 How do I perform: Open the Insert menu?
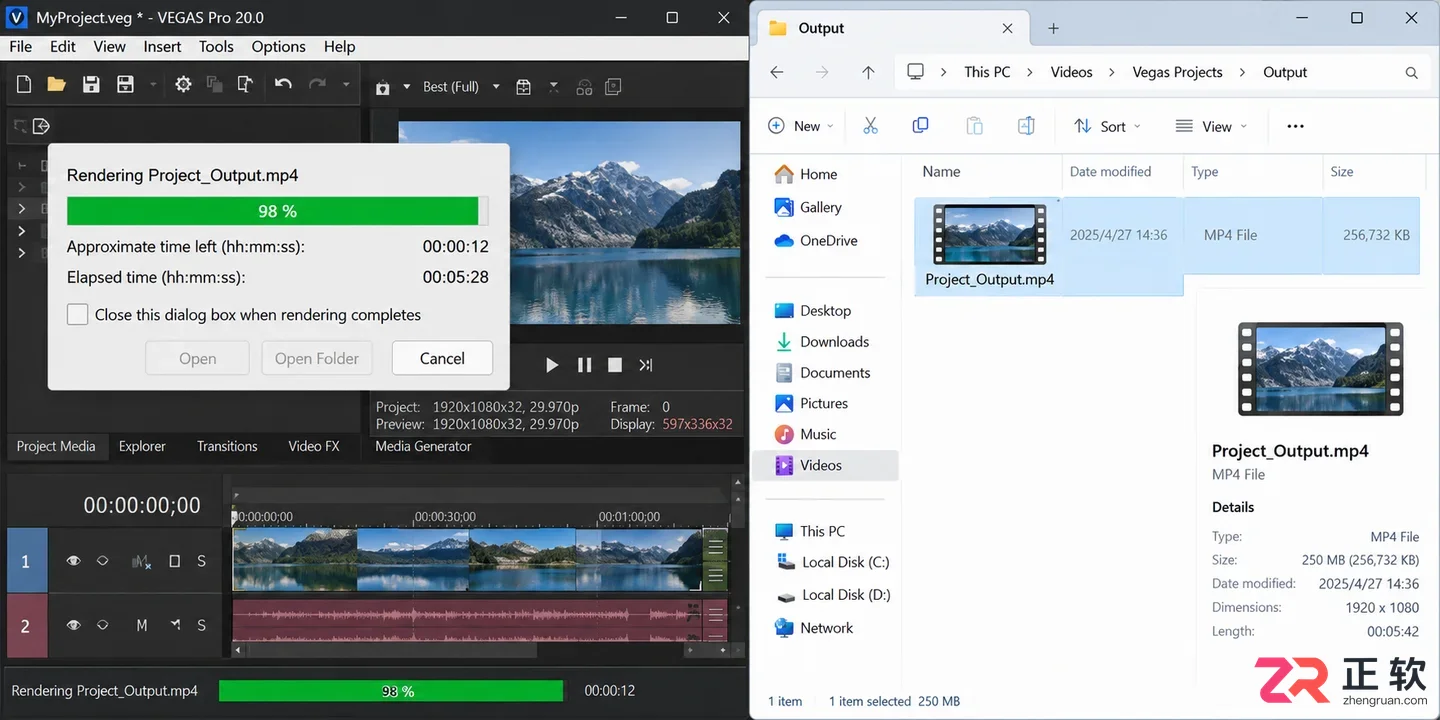[162, 46]
